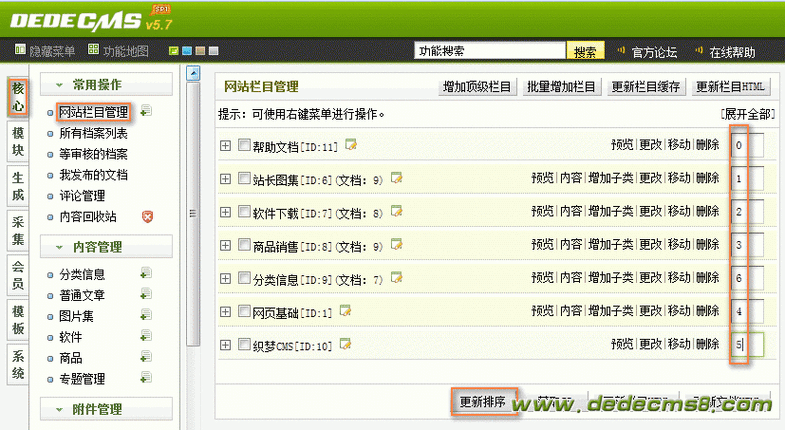Viewport: 785px width, 430px height.
Task: Tick the checkbox for 软件下载
Action: 244,211
